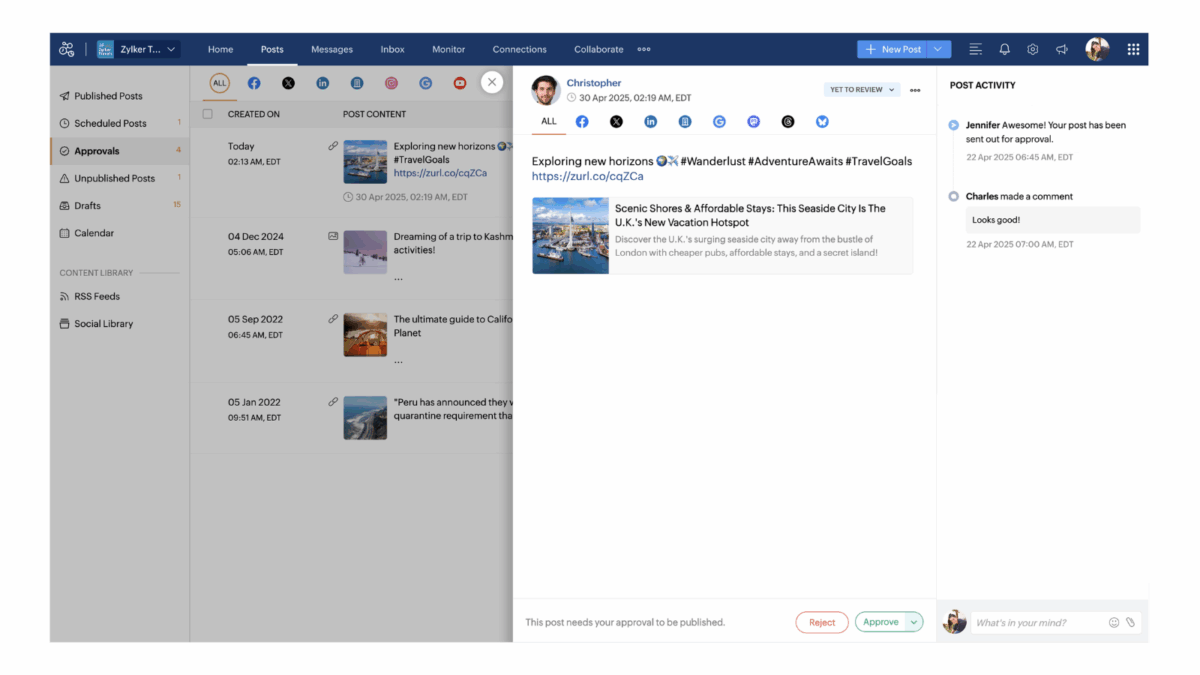Open the Connections tab
1200x675 pixels.
pos(520,49)
